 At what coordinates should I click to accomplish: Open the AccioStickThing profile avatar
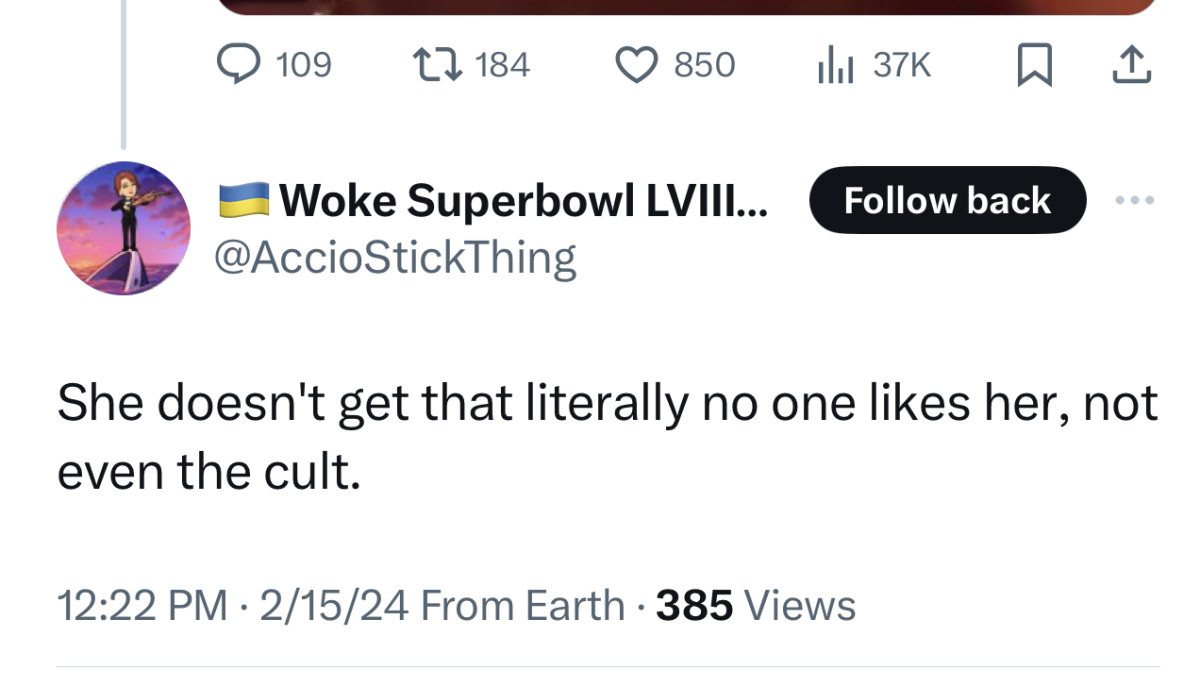coord(123,228)
